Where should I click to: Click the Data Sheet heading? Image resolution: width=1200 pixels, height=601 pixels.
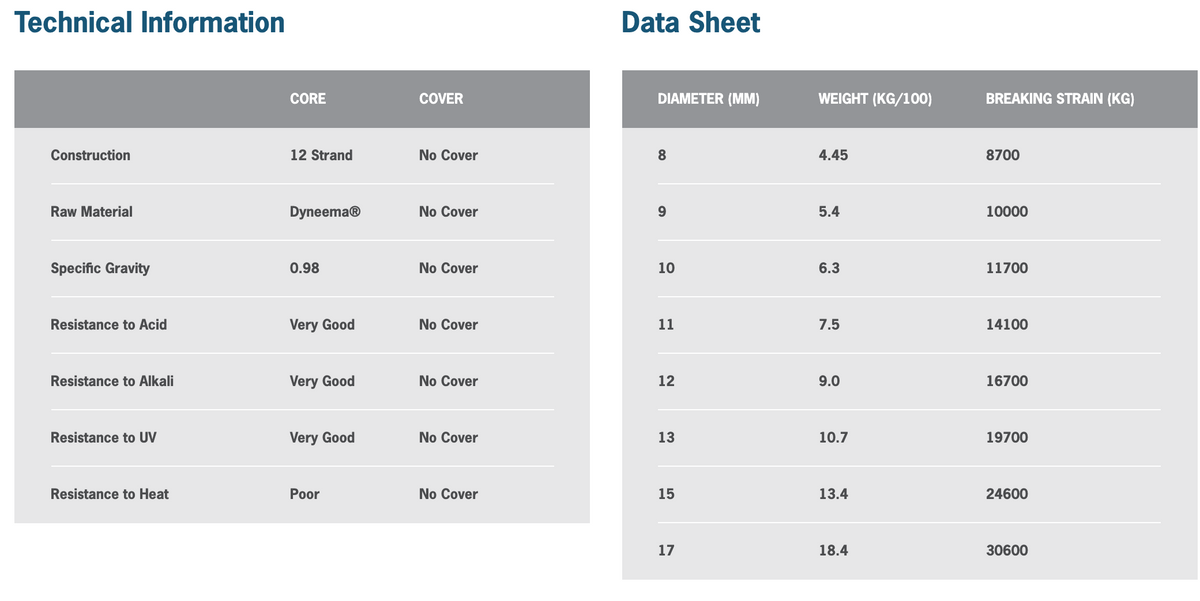pos(690,23)
